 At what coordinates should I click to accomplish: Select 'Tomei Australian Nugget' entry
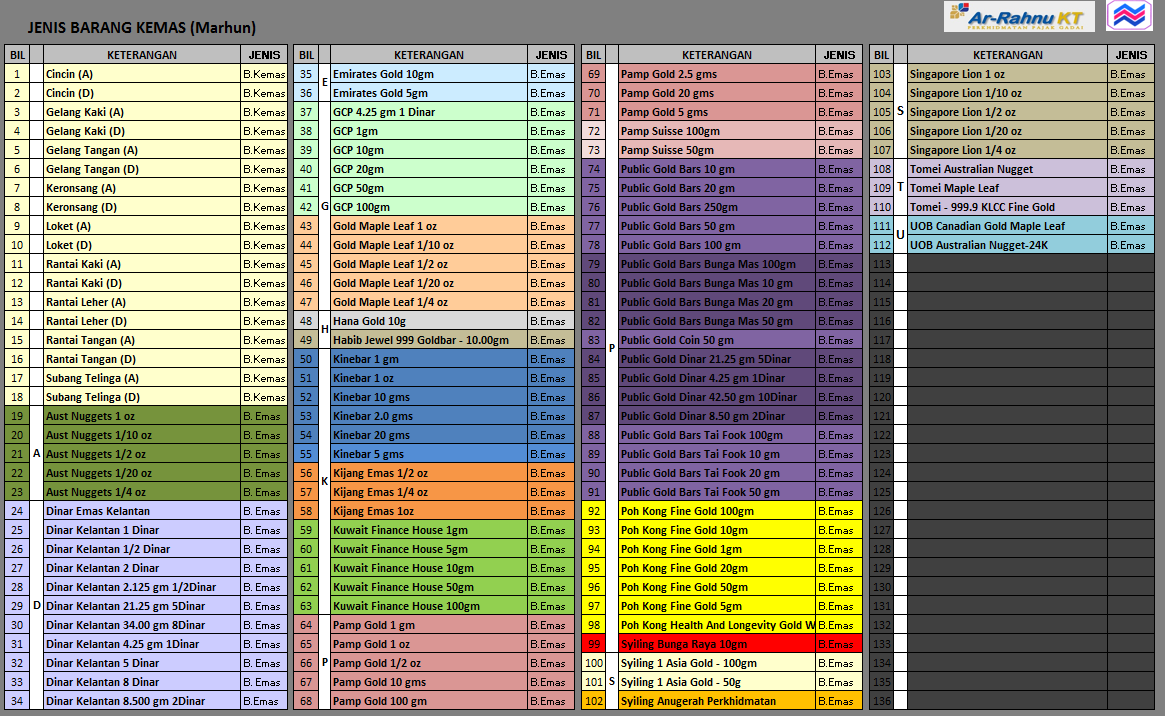coord(1007,169)
